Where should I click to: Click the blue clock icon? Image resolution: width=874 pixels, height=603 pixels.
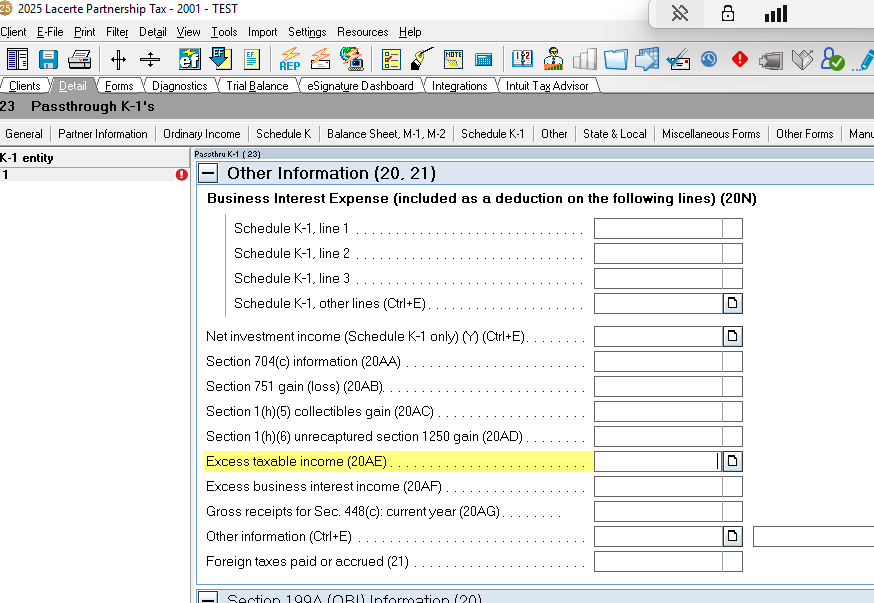(709, 59)
